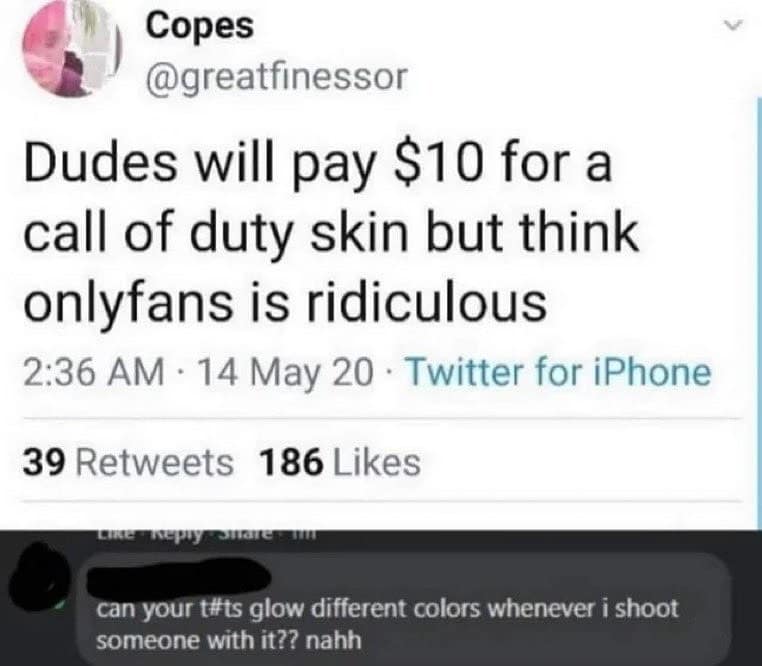This screenshot has width=762, height=666.
Task: Click the Twitter for iPhone source link
Action: 558,372
